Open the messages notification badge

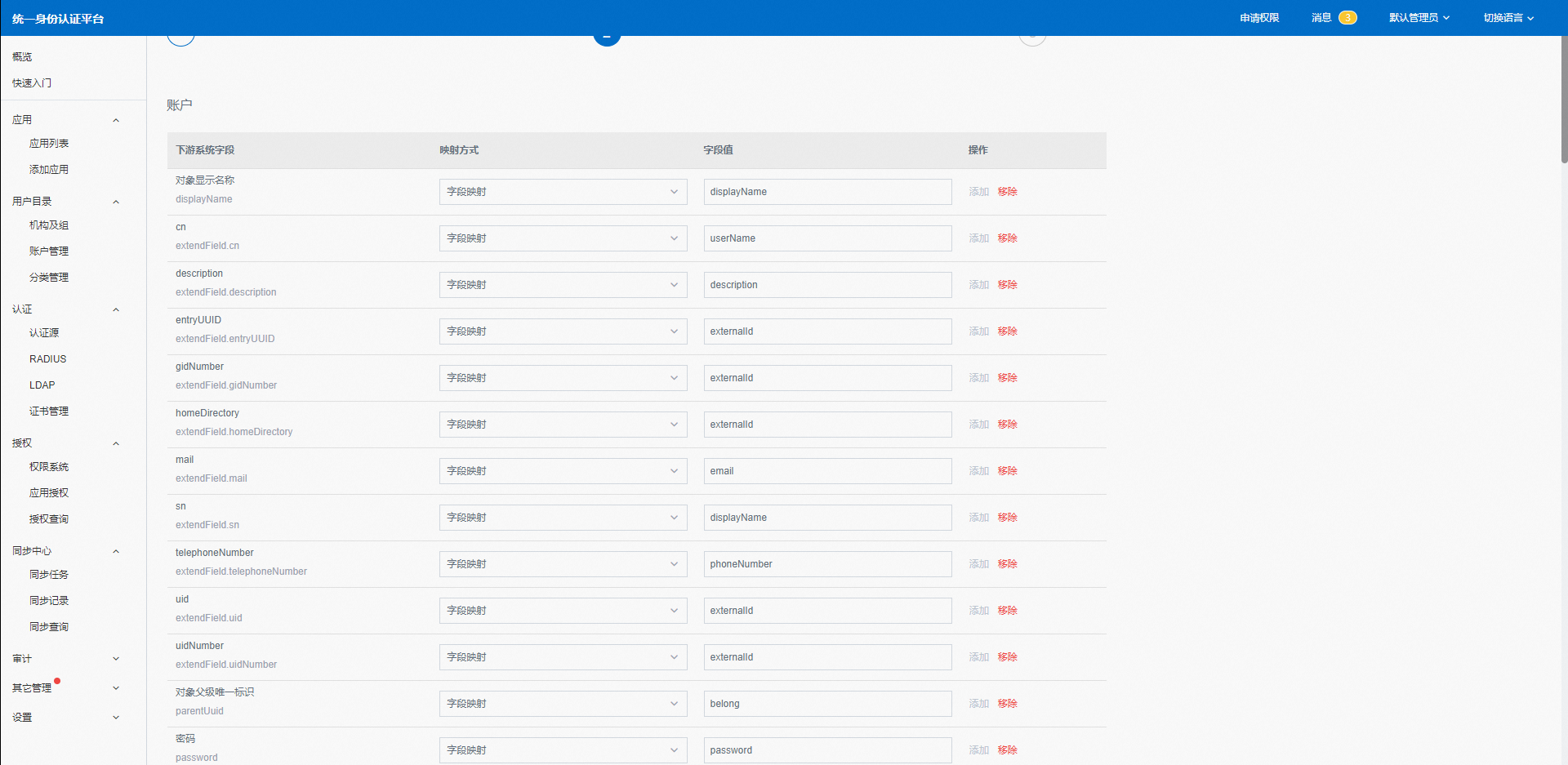[x=1347, y=18]
